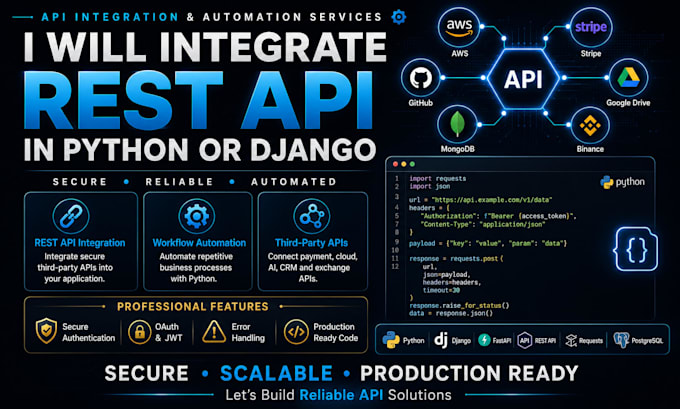Image resolution: width=680 pixels, height=409 pixels.
Task: Click the red dot in code window title bar
Action: point(395,164)
